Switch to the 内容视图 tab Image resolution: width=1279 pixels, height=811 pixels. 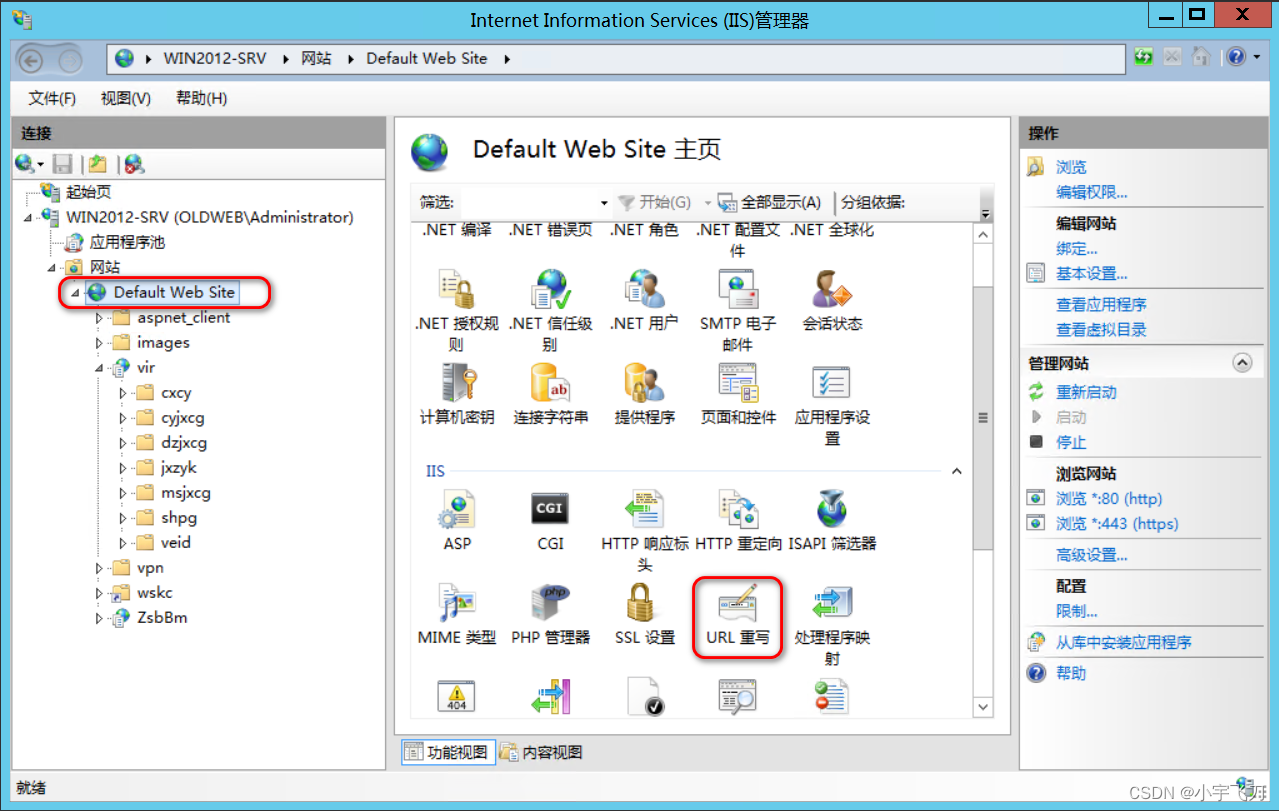tap(541, 752)
